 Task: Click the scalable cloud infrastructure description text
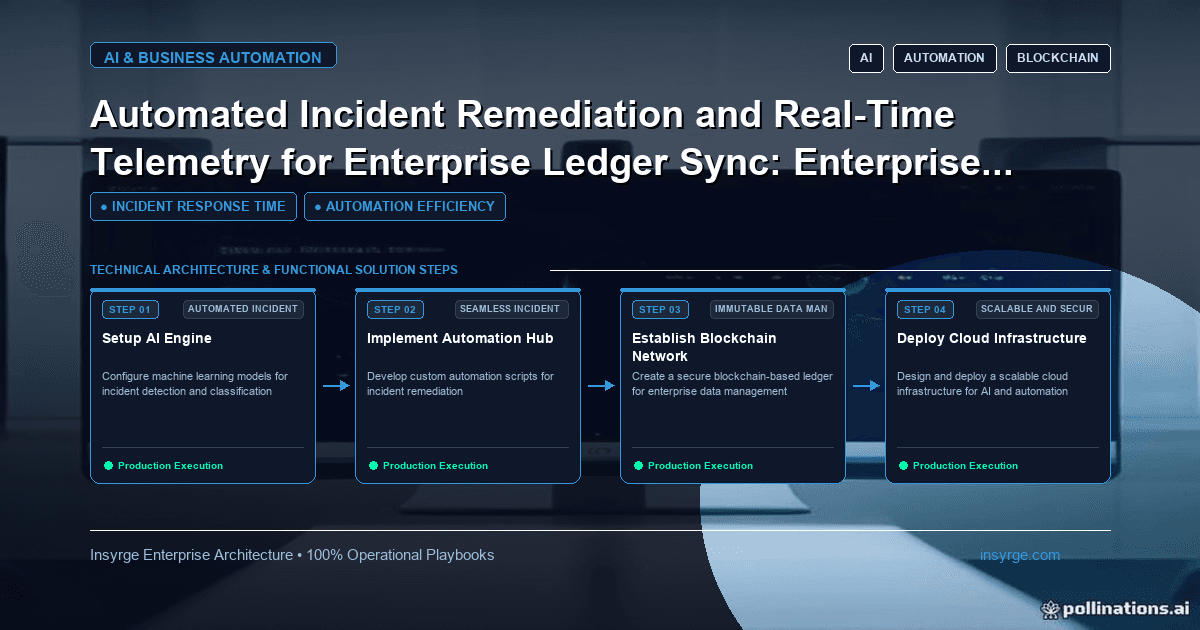pos(983,384)
